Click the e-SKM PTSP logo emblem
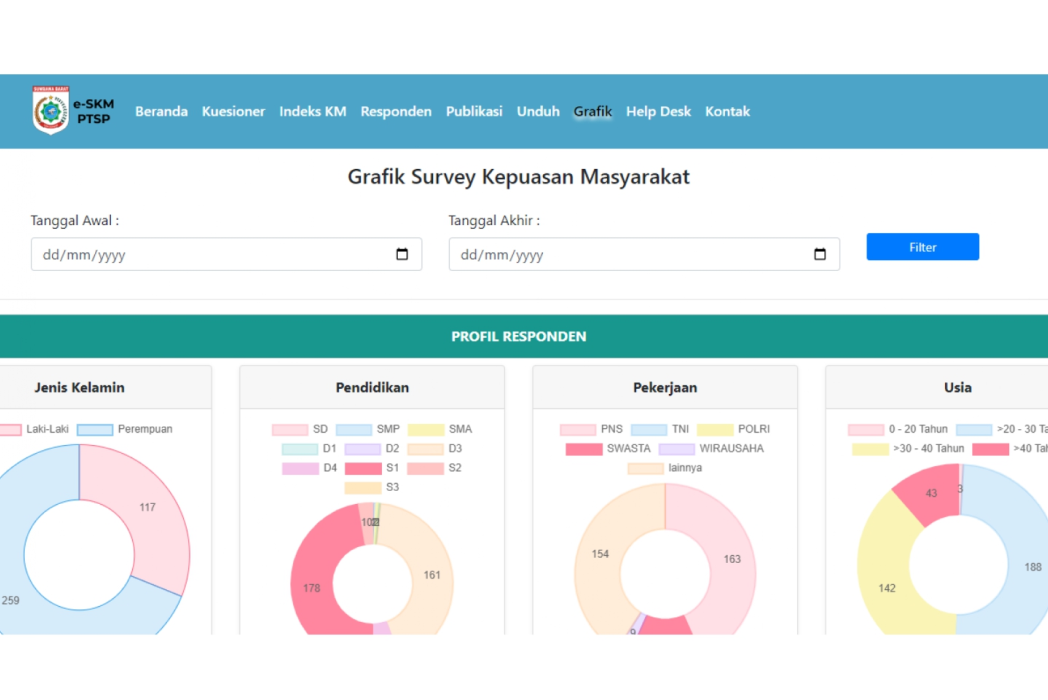Image resolution: width=1048 pixels, height=700 pixels. [x=51, y=110]
